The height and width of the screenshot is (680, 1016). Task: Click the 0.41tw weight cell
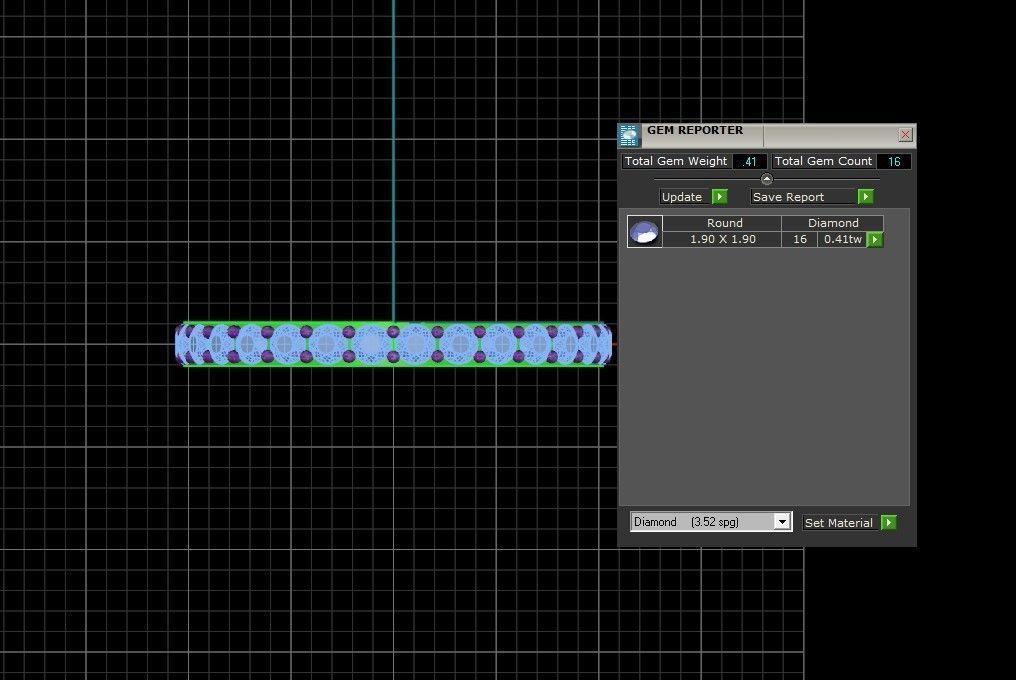tap(842, 239)
